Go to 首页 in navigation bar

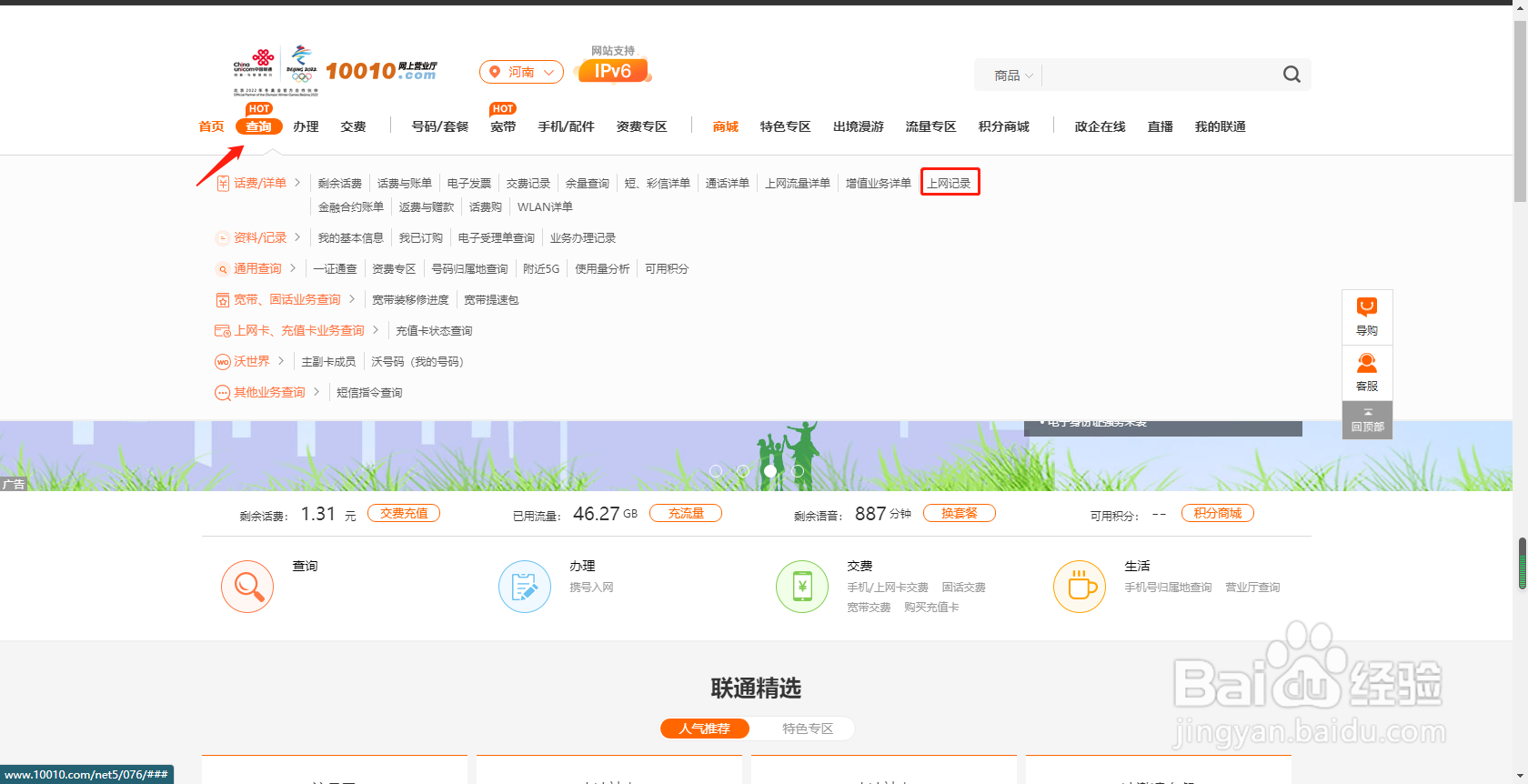click(x=211, y=126)
